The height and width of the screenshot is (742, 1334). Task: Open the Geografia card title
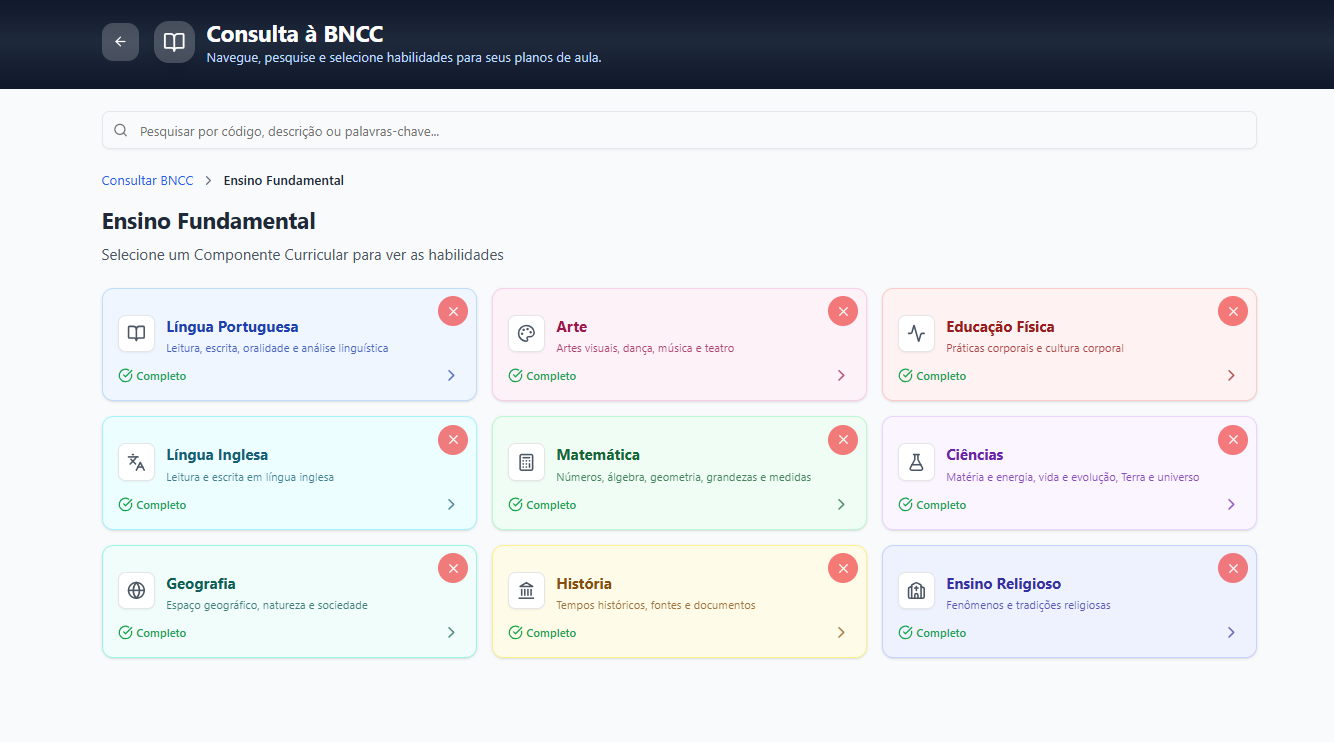point(201,584)
